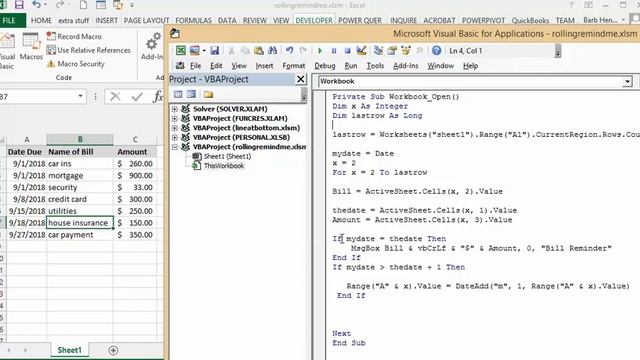
Task: Click Use Relative References in ribbon
Action: click(x=89, y=50)
